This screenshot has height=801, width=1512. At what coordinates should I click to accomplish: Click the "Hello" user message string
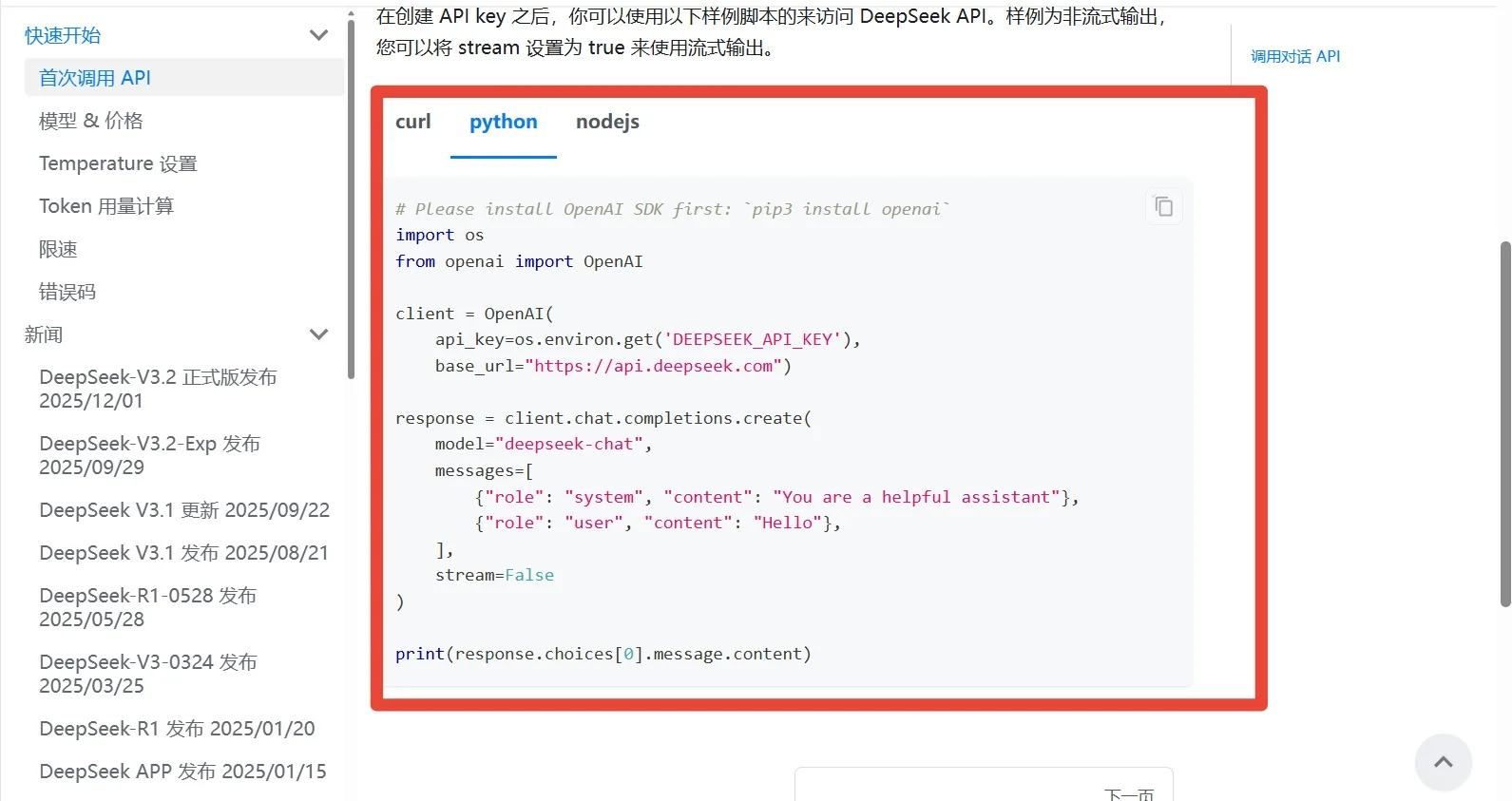[x=787, y=523]
